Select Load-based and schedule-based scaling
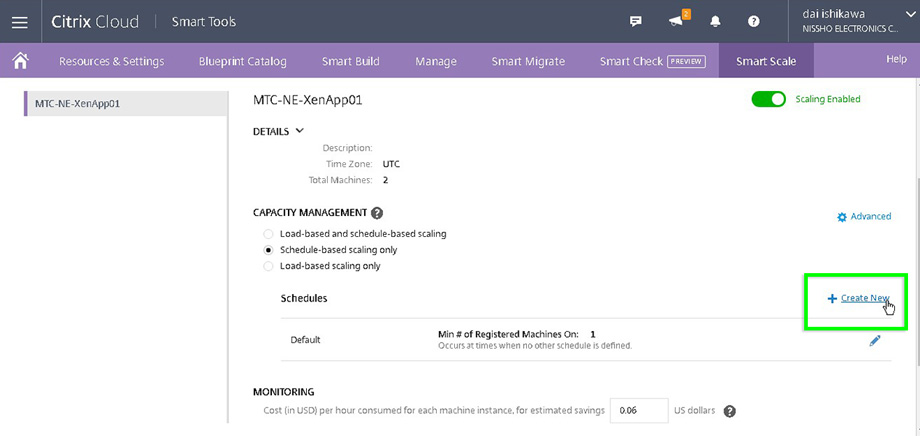 (x=268, y=234)
